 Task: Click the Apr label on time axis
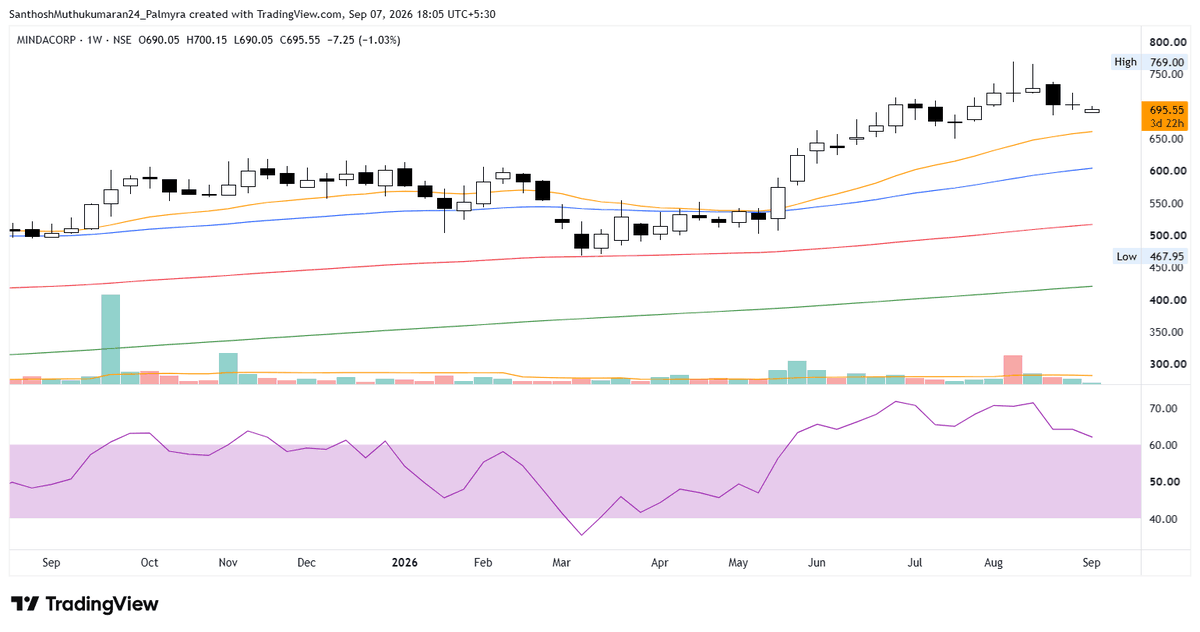(x=659, y=563)
